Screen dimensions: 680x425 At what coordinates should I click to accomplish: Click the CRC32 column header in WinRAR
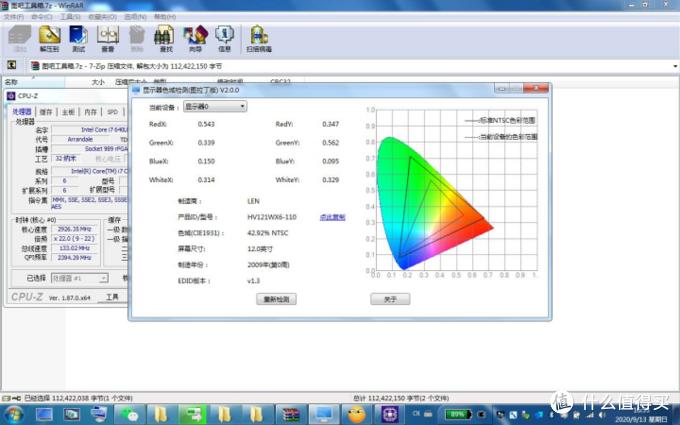click(280, 82)
